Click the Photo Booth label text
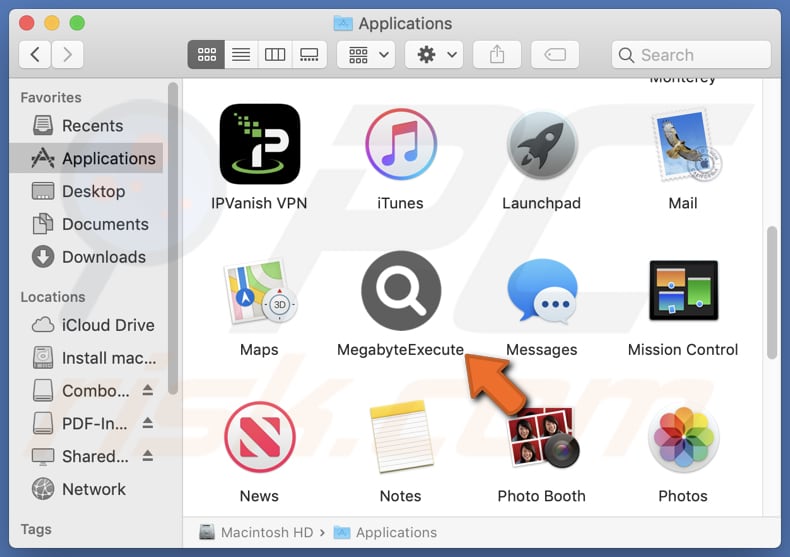This screenshot has height=557, width=790. click(x=542, y=496)
